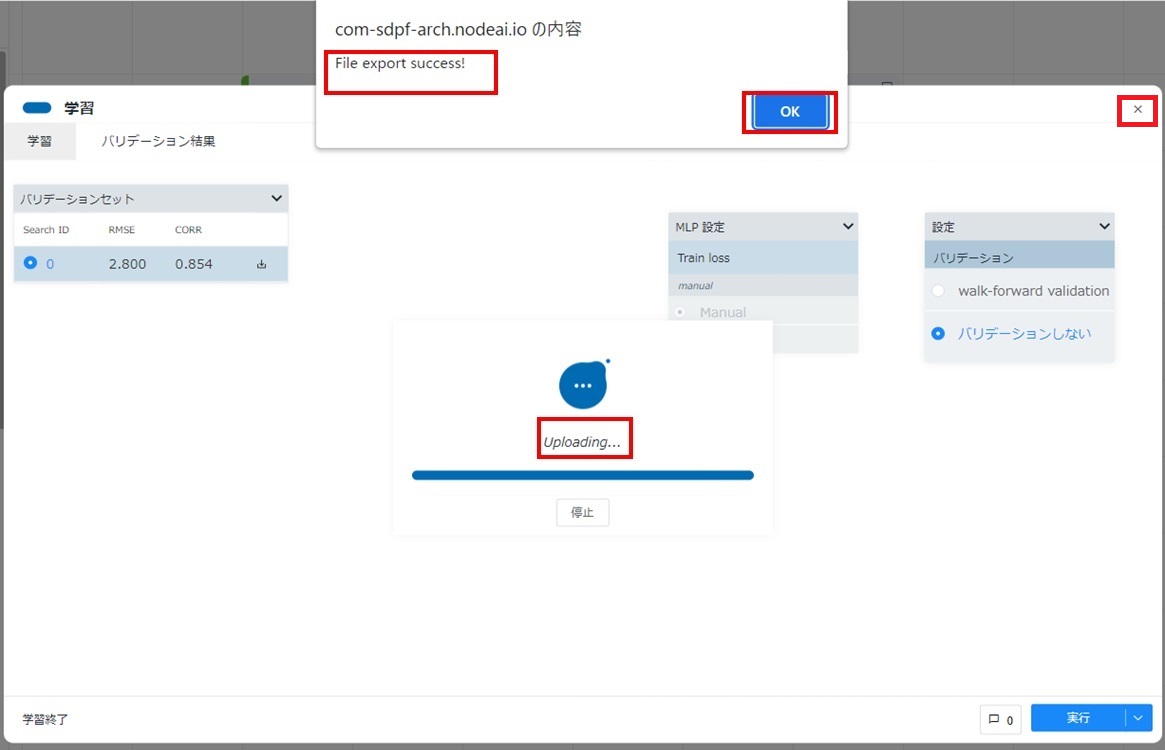Screen dimensions: 1165x750
Task: Switch to the 学習 tab
Action: (x=39, y=141)
